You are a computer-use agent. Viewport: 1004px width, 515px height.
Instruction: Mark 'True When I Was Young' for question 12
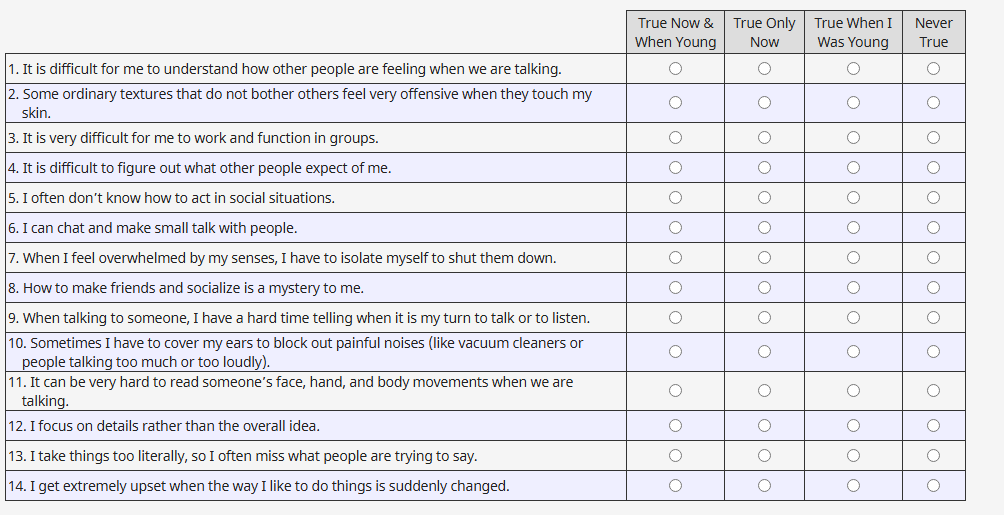(853, 426)
